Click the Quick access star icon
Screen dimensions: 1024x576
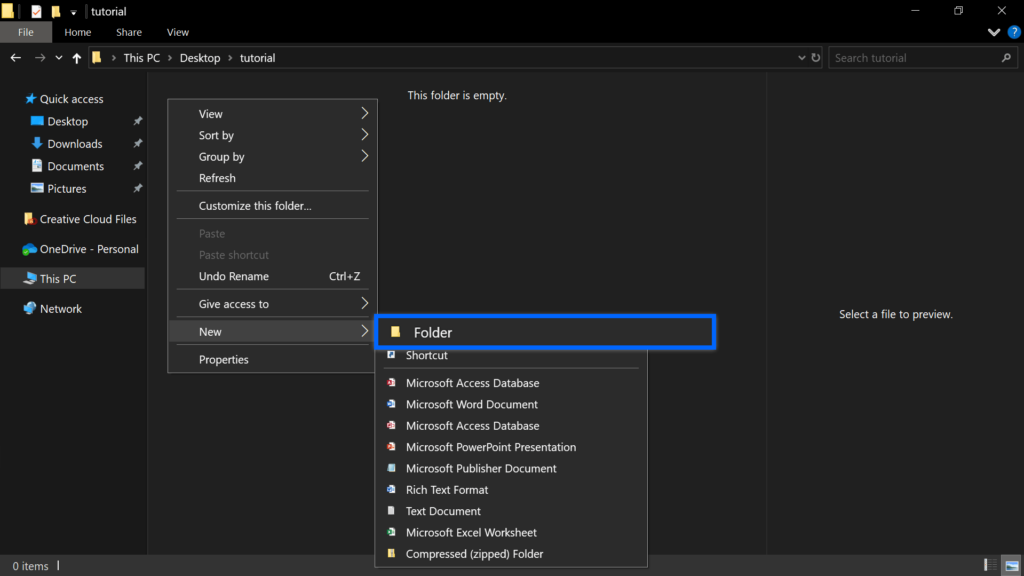(30, 99)
